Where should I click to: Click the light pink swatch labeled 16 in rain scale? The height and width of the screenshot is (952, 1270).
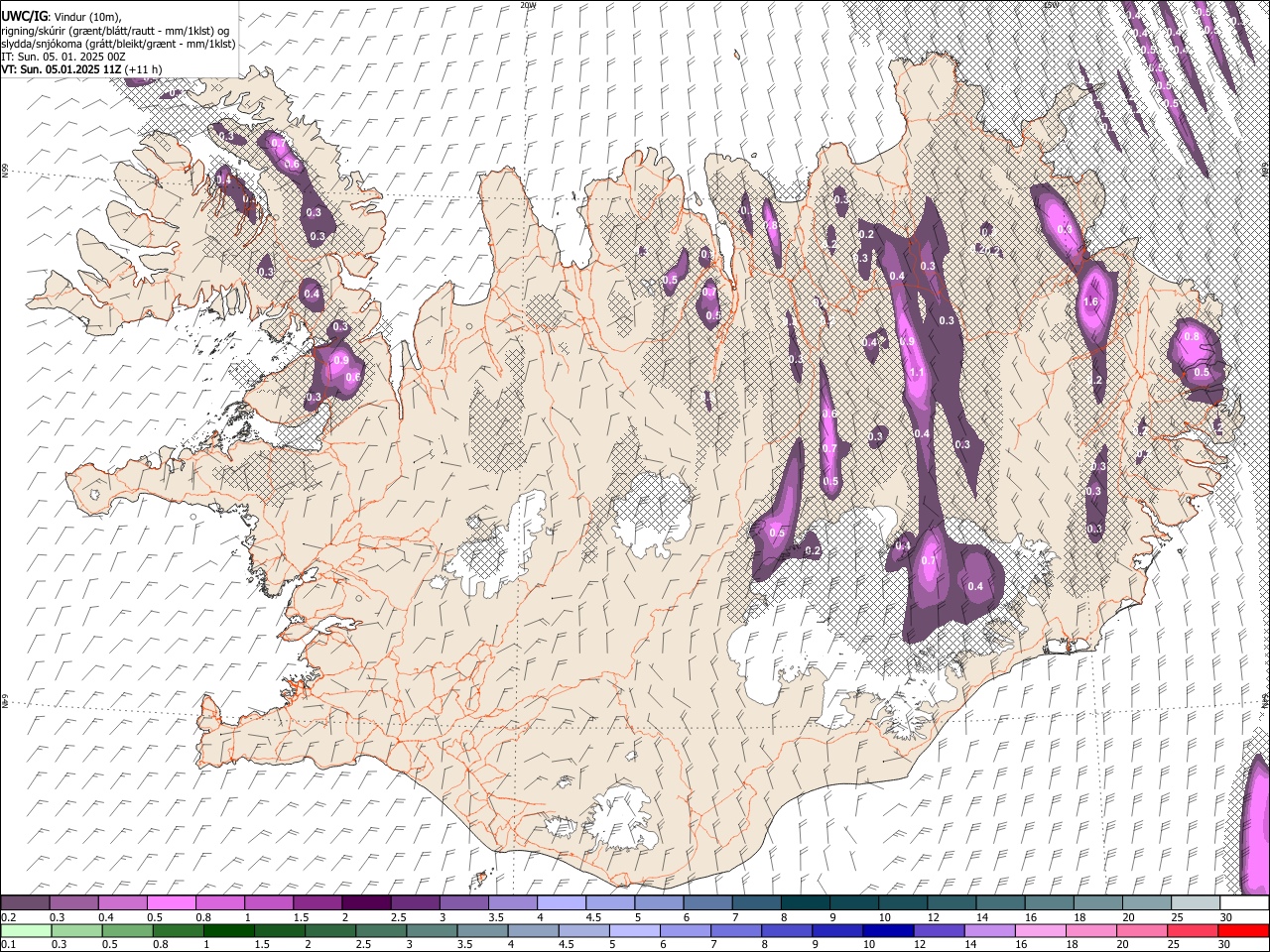(x=1041, y=931)
